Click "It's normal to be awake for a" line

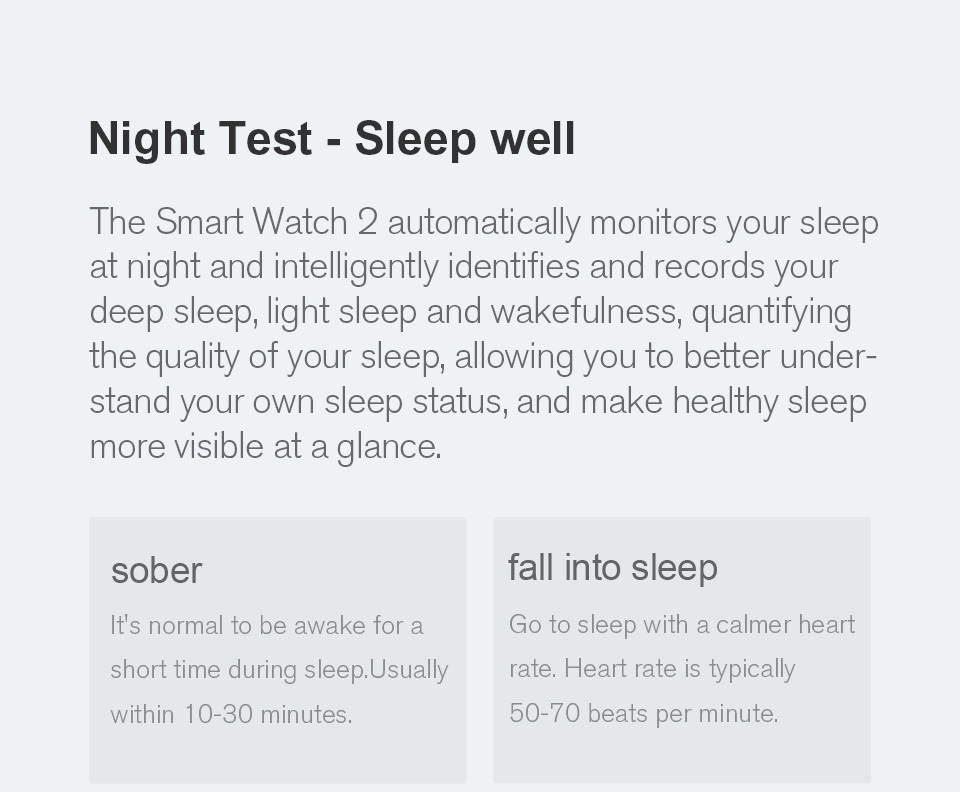pos(267,626)
